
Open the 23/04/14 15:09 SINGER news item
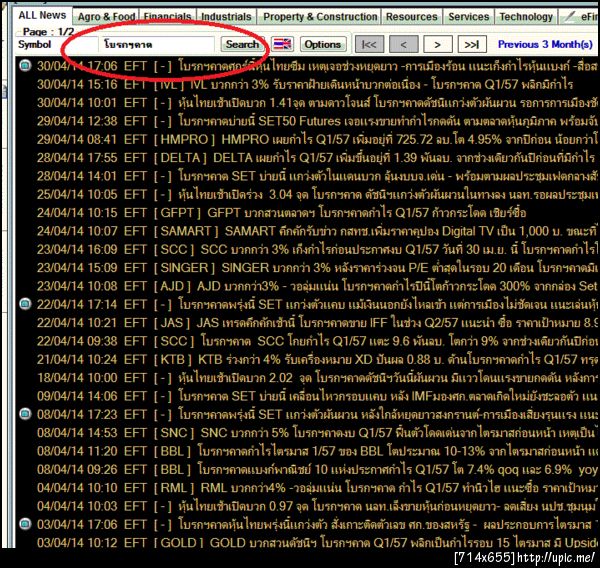click(x=316, y=267)
